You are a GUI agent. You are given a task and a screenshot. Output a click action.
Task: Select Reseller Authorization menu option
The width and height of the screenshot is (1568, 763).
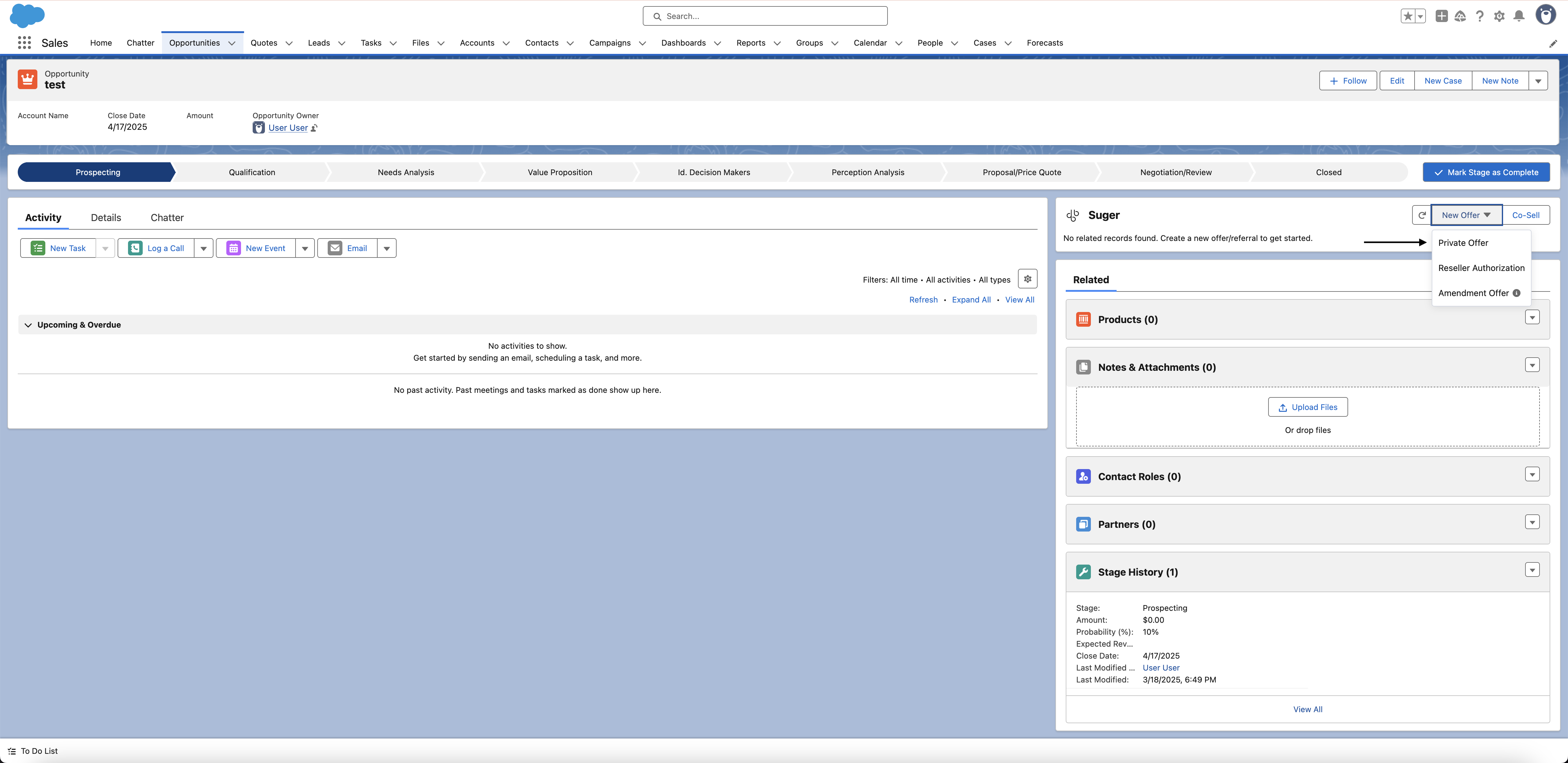click(1481, 268)
